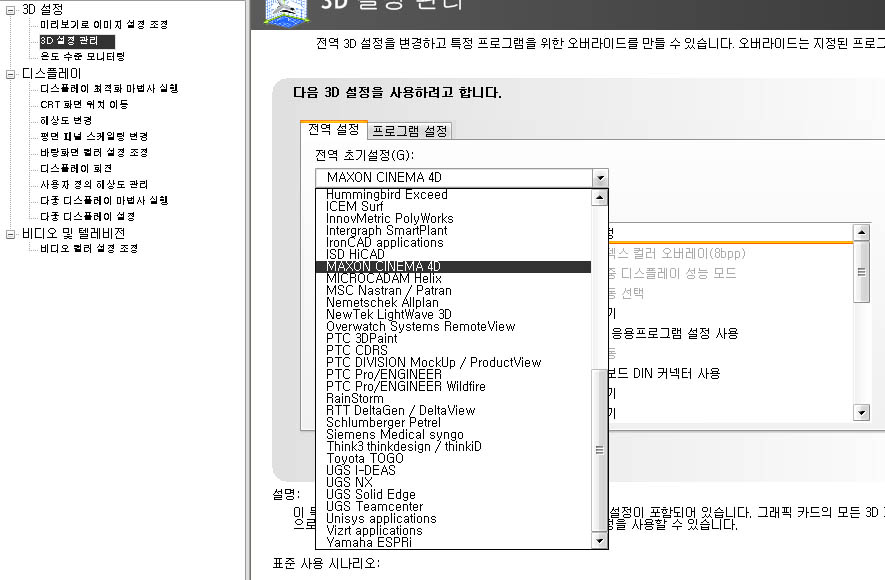Open 사용자 정의 해상도 관리
Viewport: 885px width, 580px height.
coord(94,184)
